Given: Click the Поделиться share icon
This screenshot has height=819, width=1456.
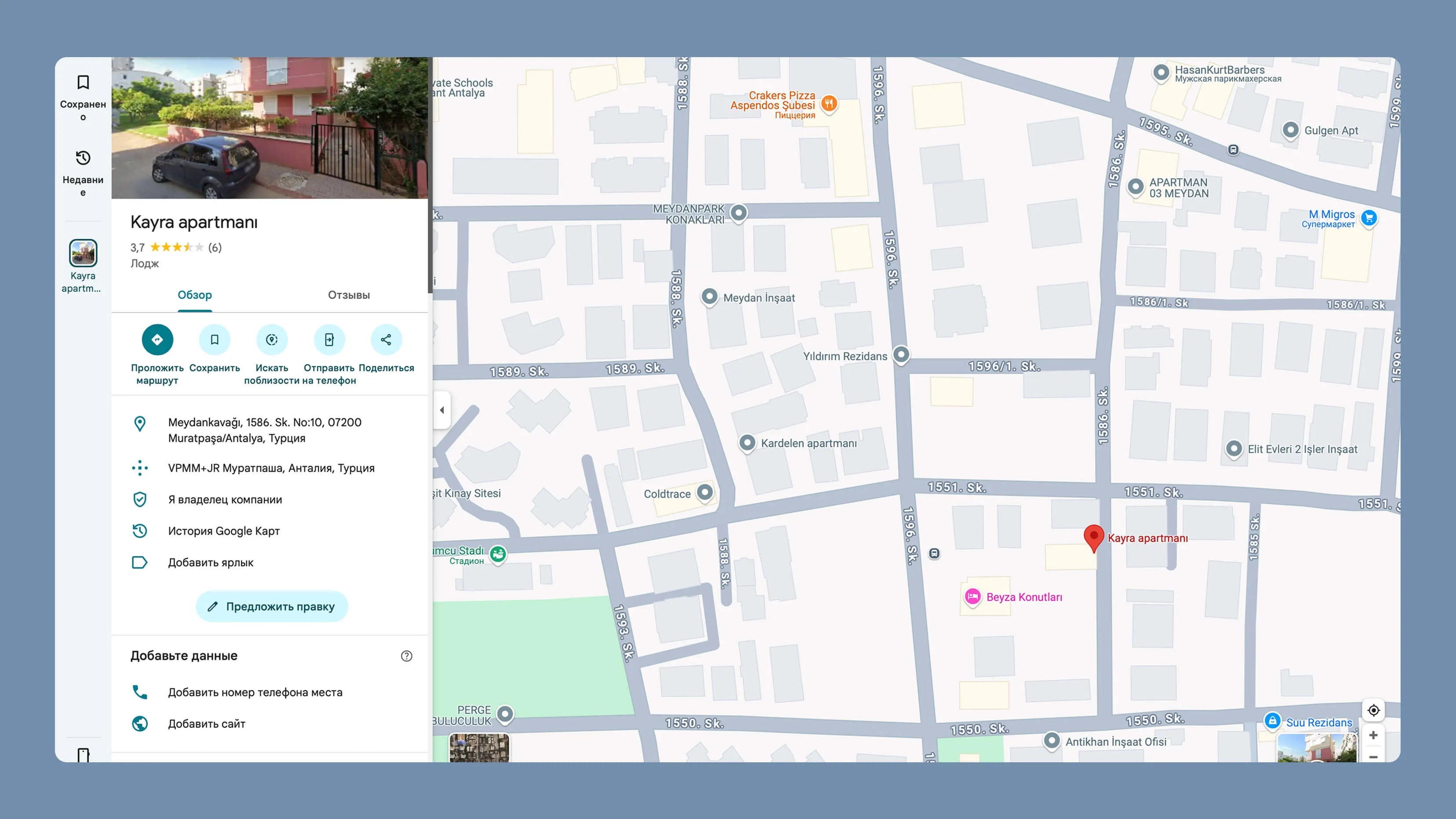Looking at the screenshot, I should pyautogui.click(x=386, y=340).
